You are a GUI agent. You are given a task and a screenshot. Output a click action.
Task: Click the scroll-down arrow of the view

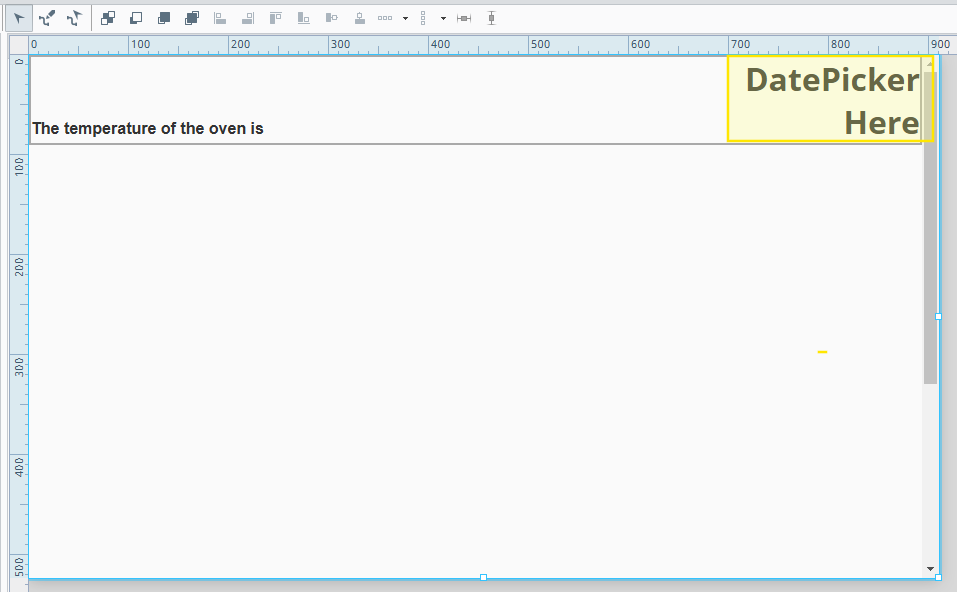click(930, 569)
